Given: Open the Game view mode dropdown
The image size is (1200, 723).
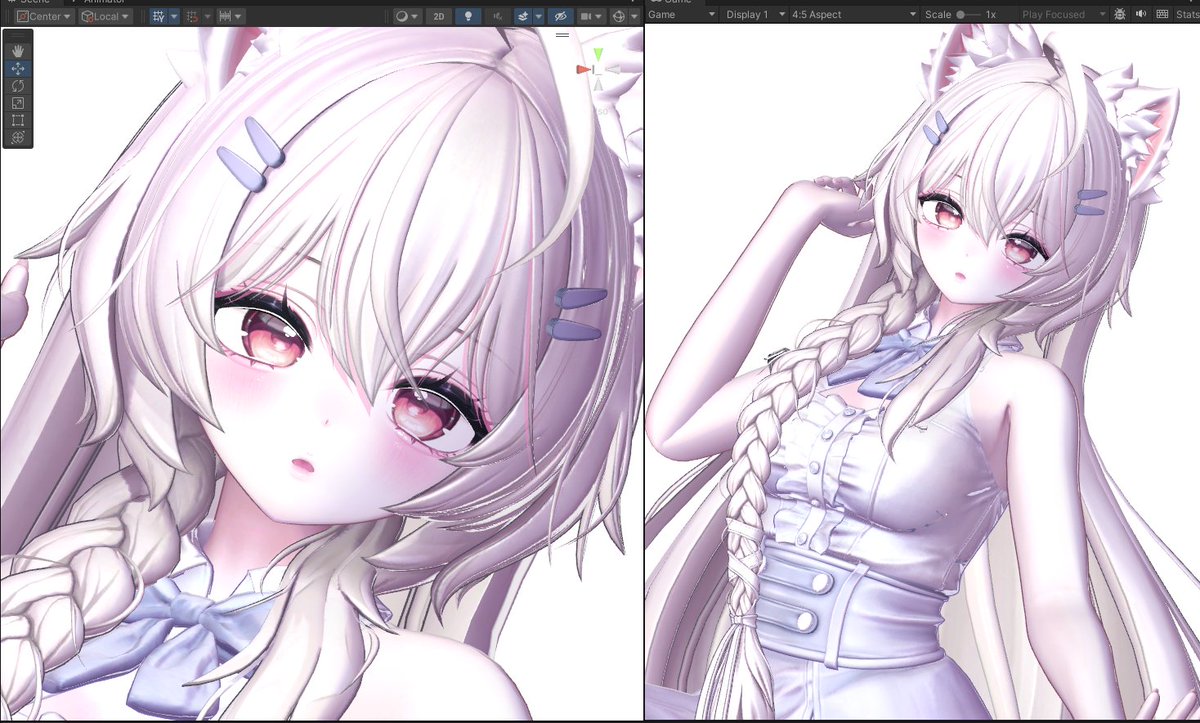Looking at the screenshot, I should pyautogui.click(x=682, y=15).
